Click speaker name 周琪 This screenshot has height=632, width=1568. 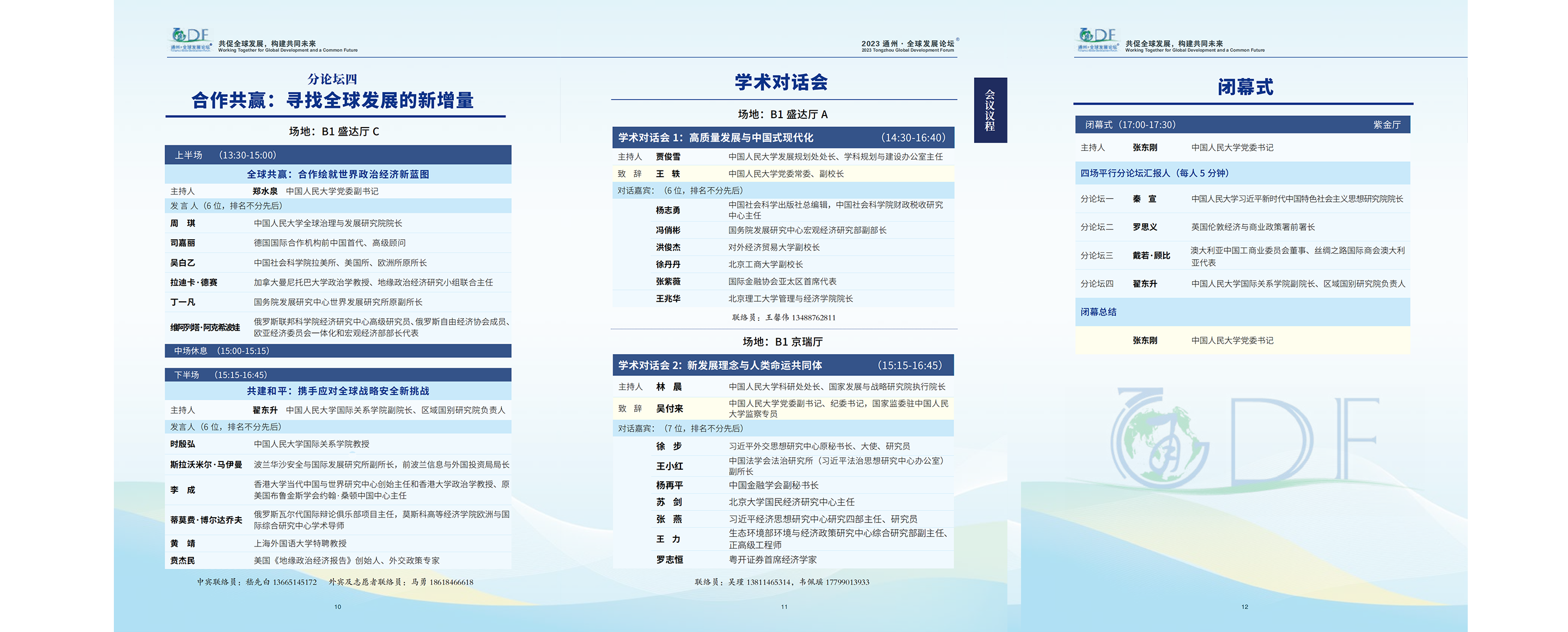click(x=183, y=223)
